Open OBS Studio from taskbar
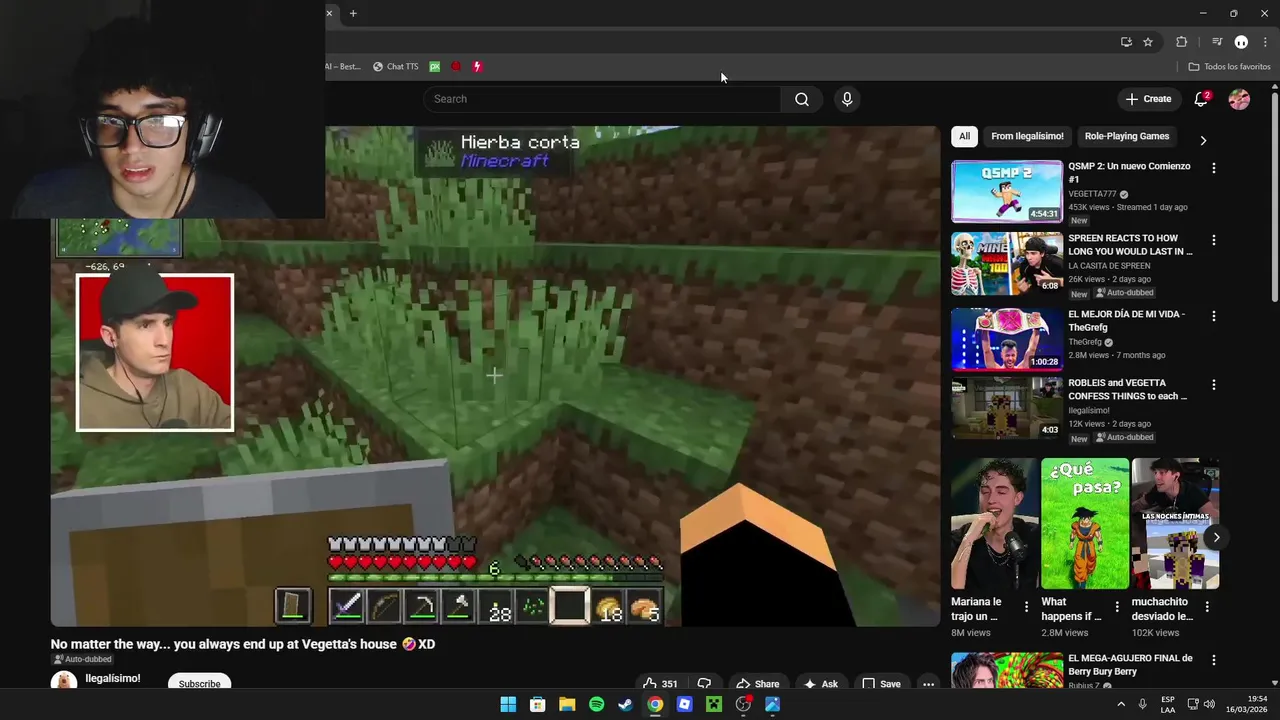Screen dimensions: 1280x720 pos(743,705)
